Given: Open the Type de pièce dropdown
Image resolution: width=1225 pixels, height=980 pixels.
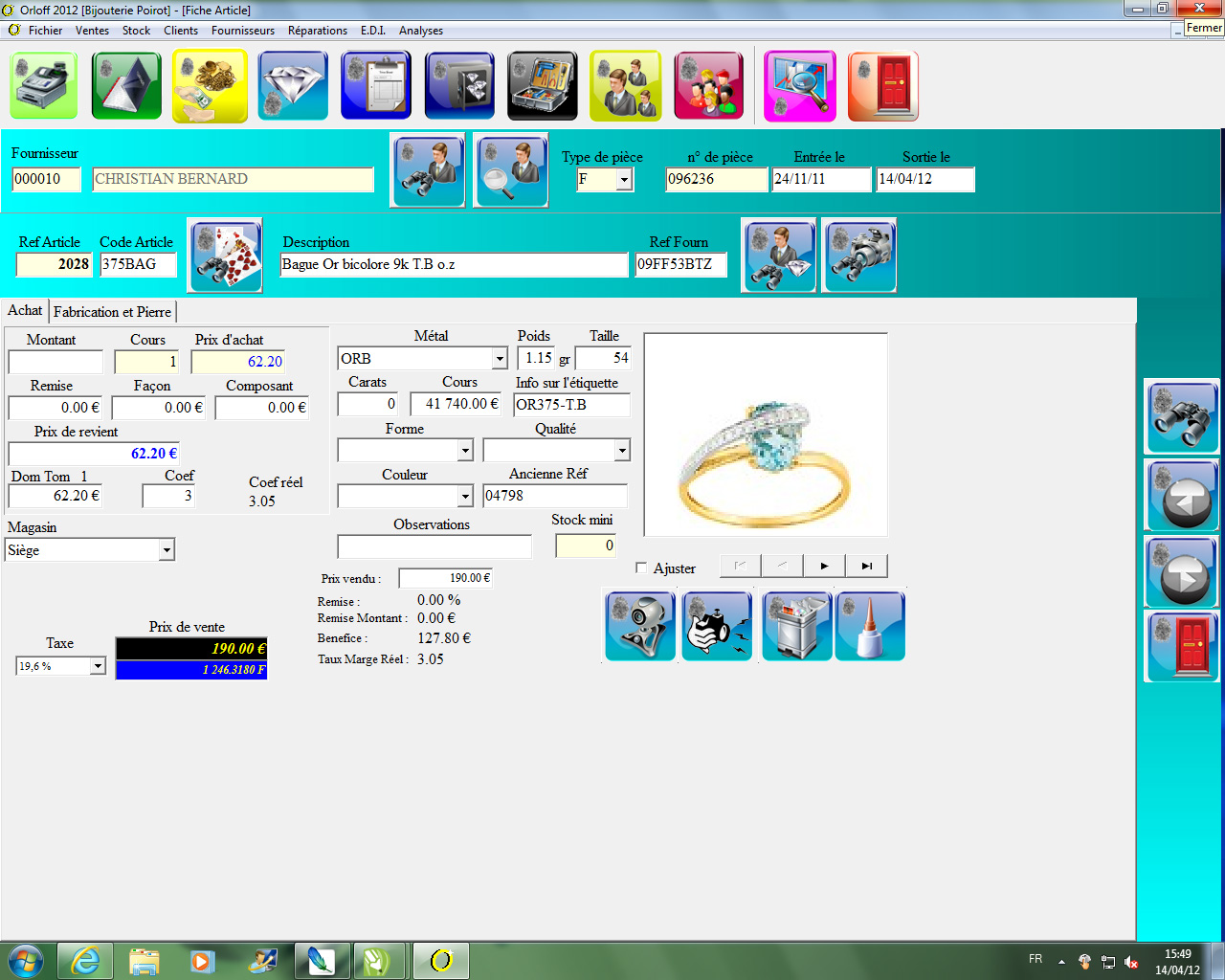Looking at the screenshot, I should pyautogui.click(x=624, y=180).
